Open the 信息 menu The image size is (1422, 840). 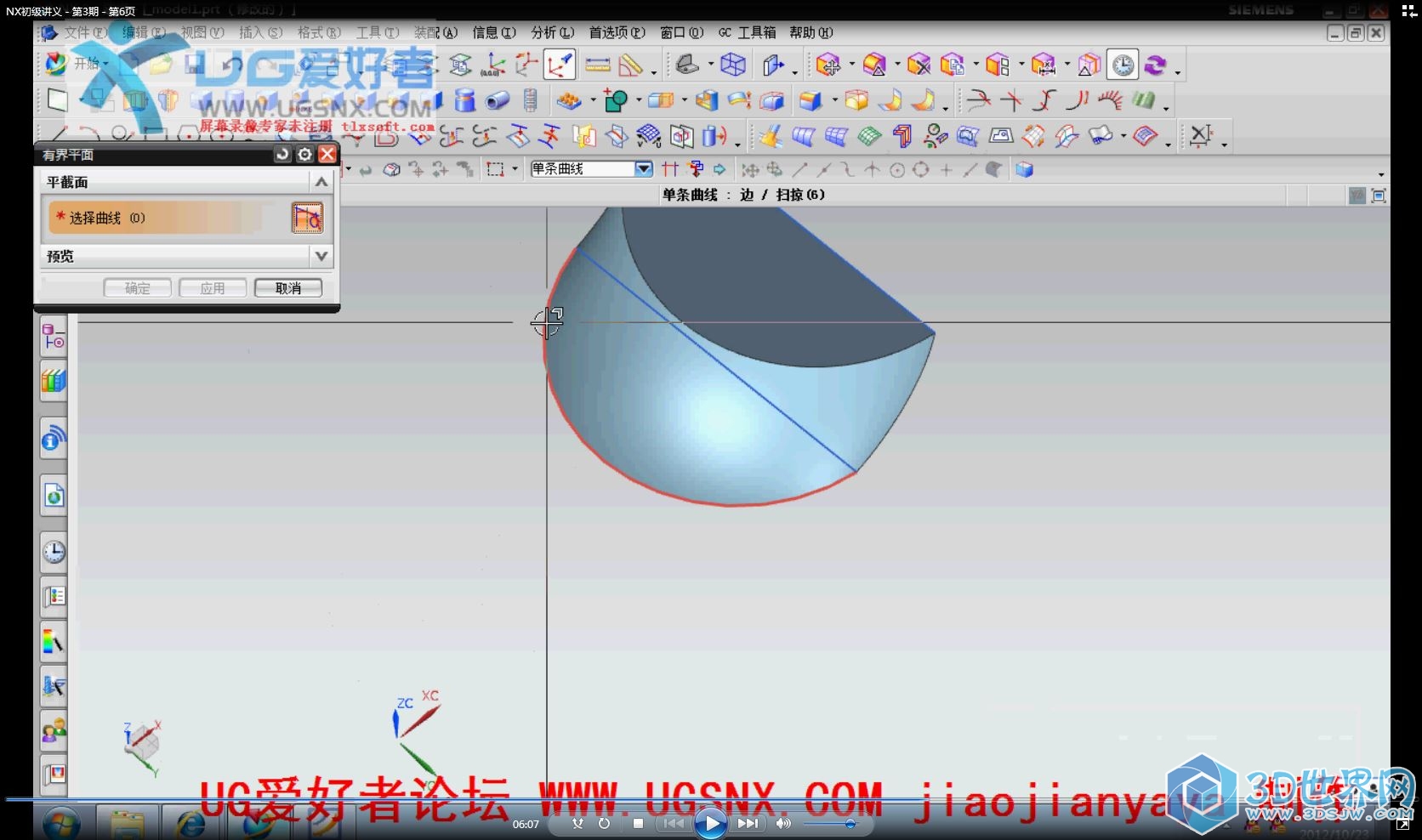[494, 32]
